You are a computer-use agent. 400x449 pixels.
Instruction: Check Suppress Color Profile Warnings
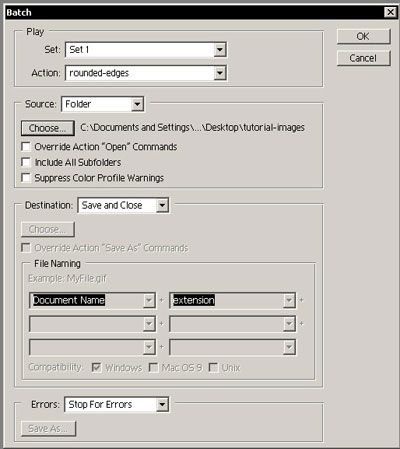(26, 178)
